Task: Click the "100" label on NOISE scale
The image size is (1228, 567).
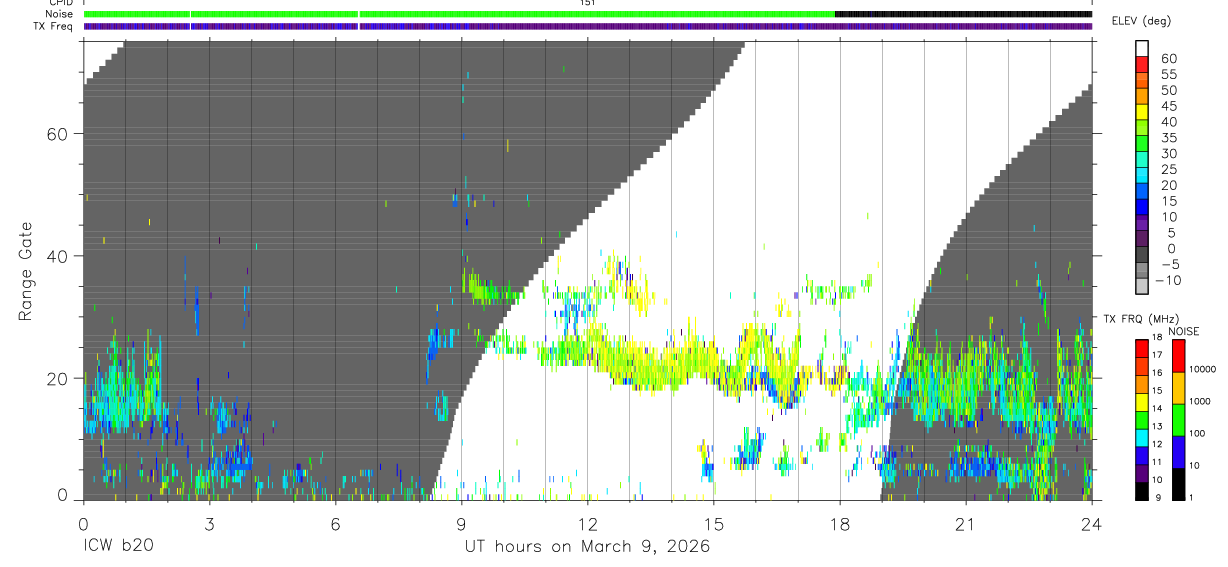Action: pos(1197,434)
